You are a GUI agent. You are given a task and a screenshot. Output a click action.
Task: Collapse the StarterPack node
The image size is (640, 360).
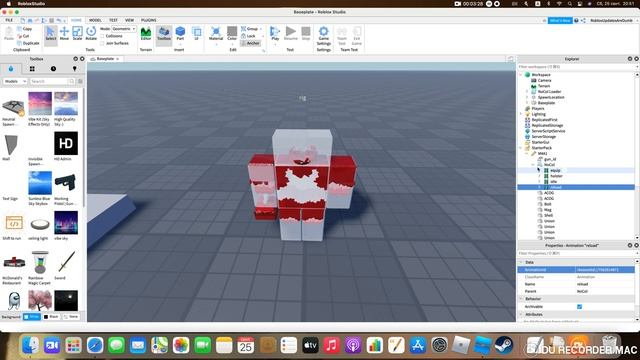point(521,148)
